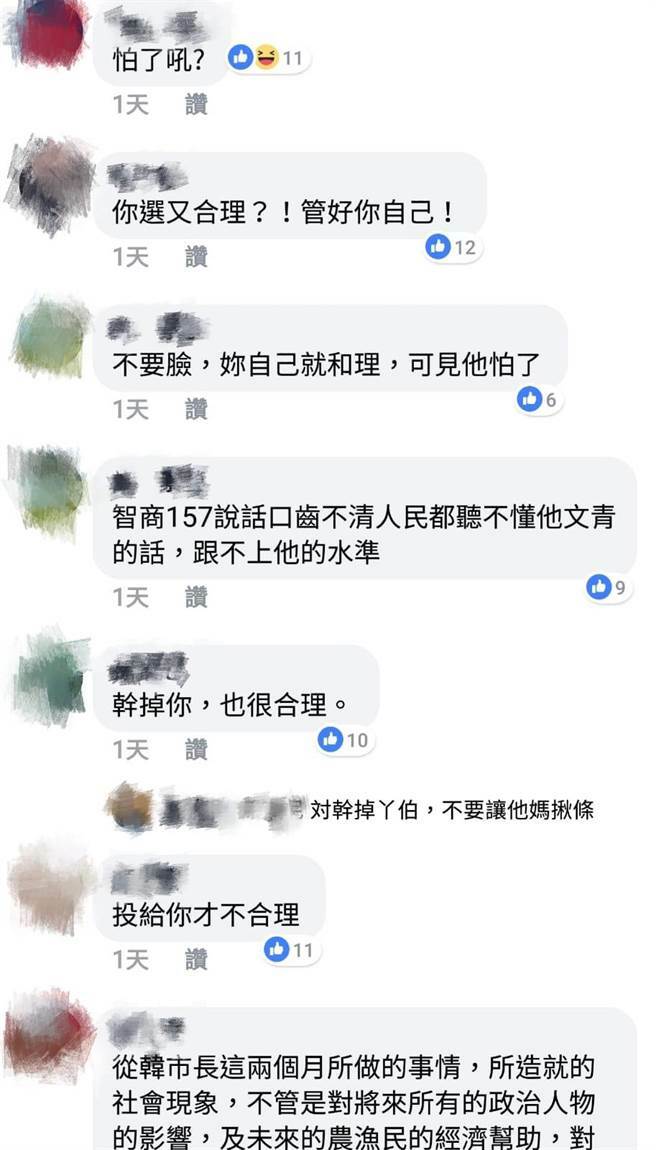The image size is (656, 1150).
Task: Like the comment 你選又合理？！管好你自己！
Action: (x=196, y=257)
